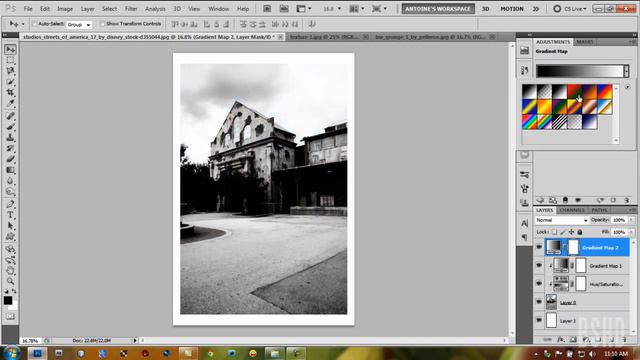640x360 pixels.
Task: Hide the Gradient Map 2 layer
Action: (539, 247)
